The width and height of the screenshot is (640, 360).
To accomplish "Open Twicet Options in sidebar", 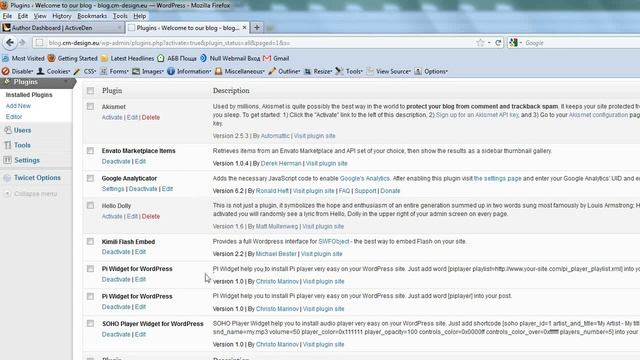I will [x=37, y=178].
